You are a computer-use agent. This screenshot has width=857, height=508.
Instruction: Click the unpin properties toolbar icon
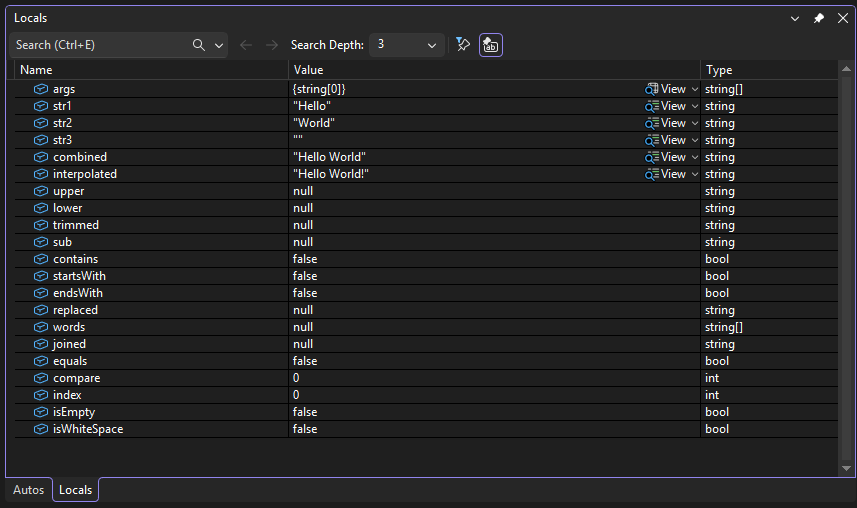click(463, 45)
